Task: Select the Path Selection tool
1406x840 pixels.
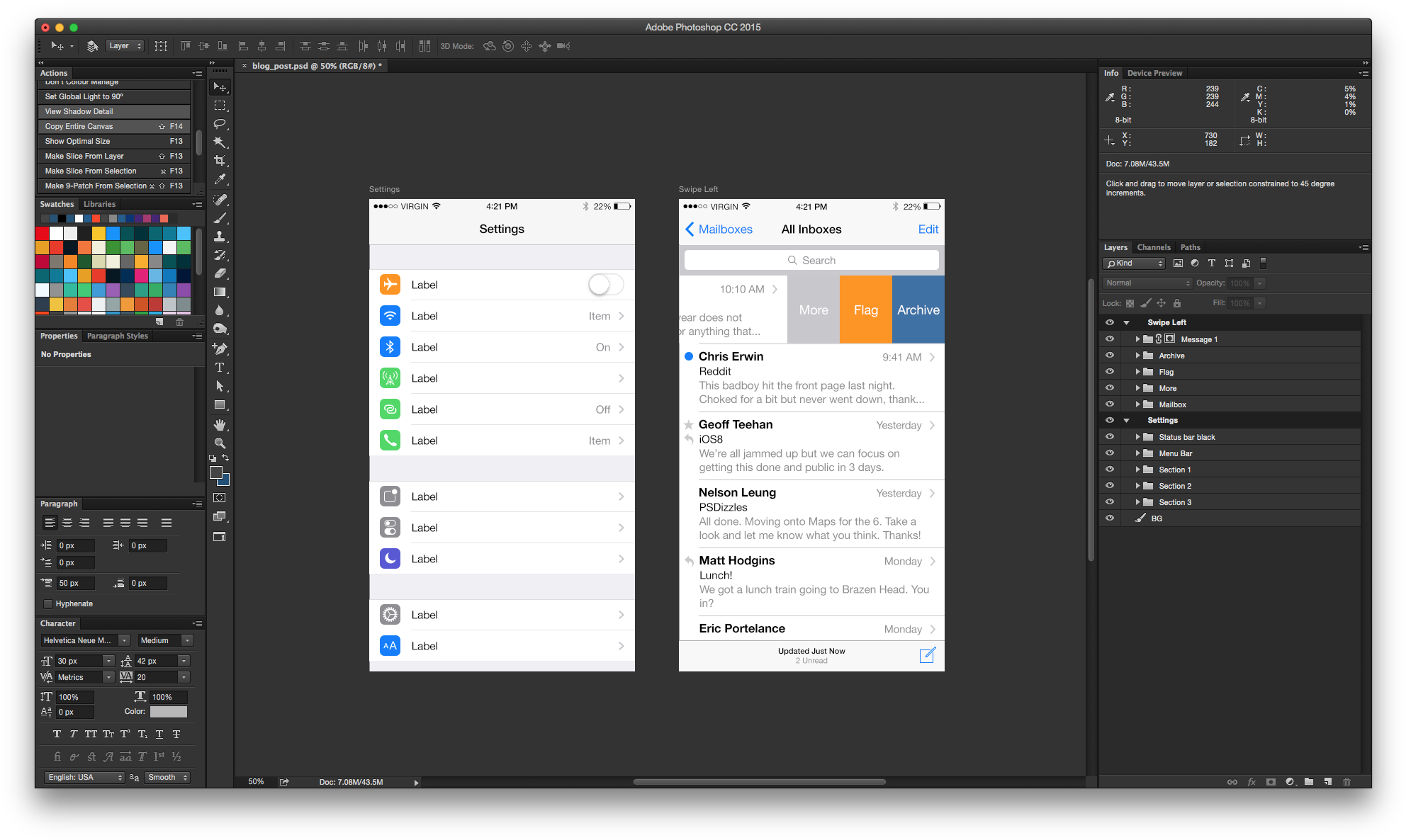Action: [x=220, y=386]
